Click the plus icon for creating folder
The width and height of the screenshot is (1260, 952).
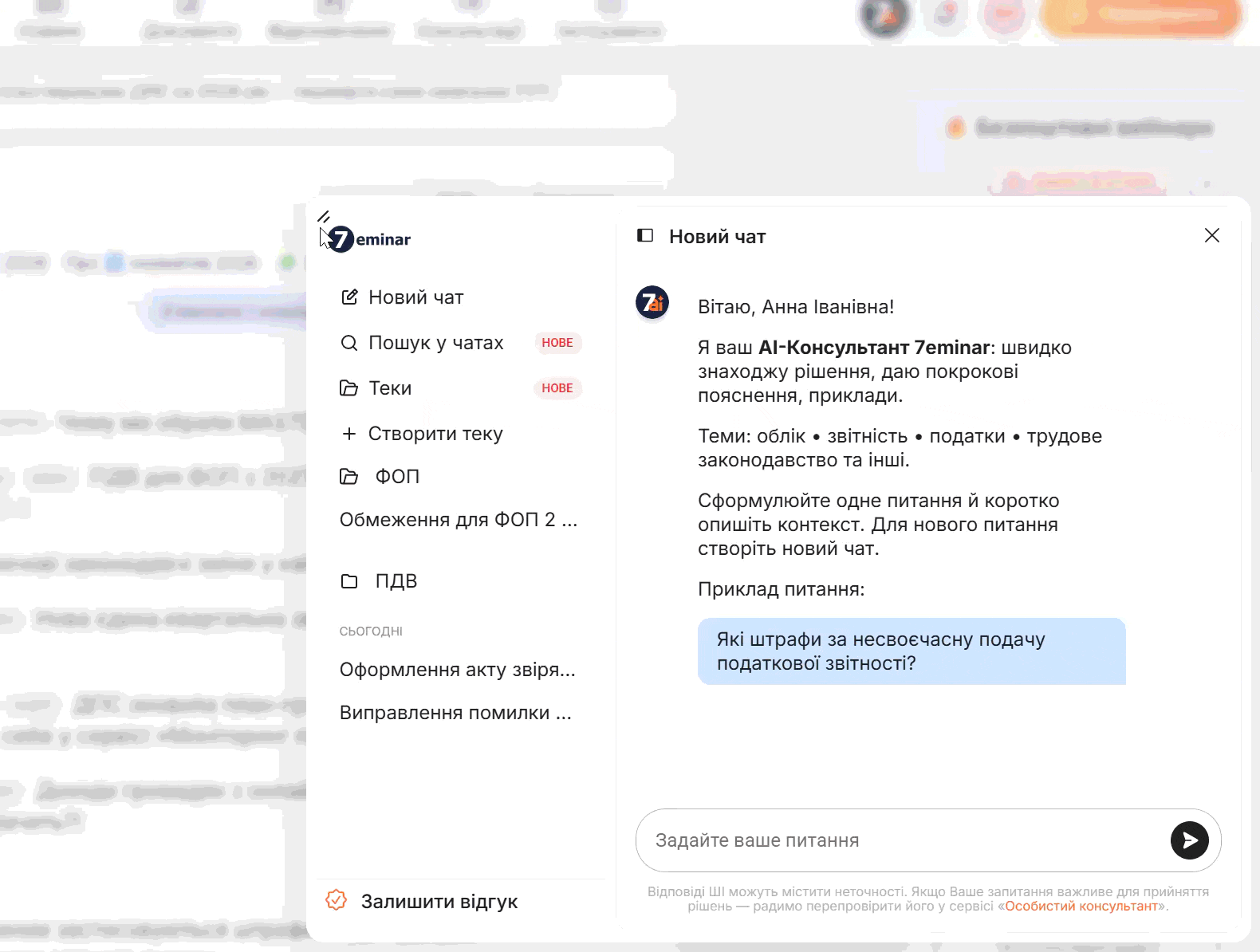(x=349, y=434)
